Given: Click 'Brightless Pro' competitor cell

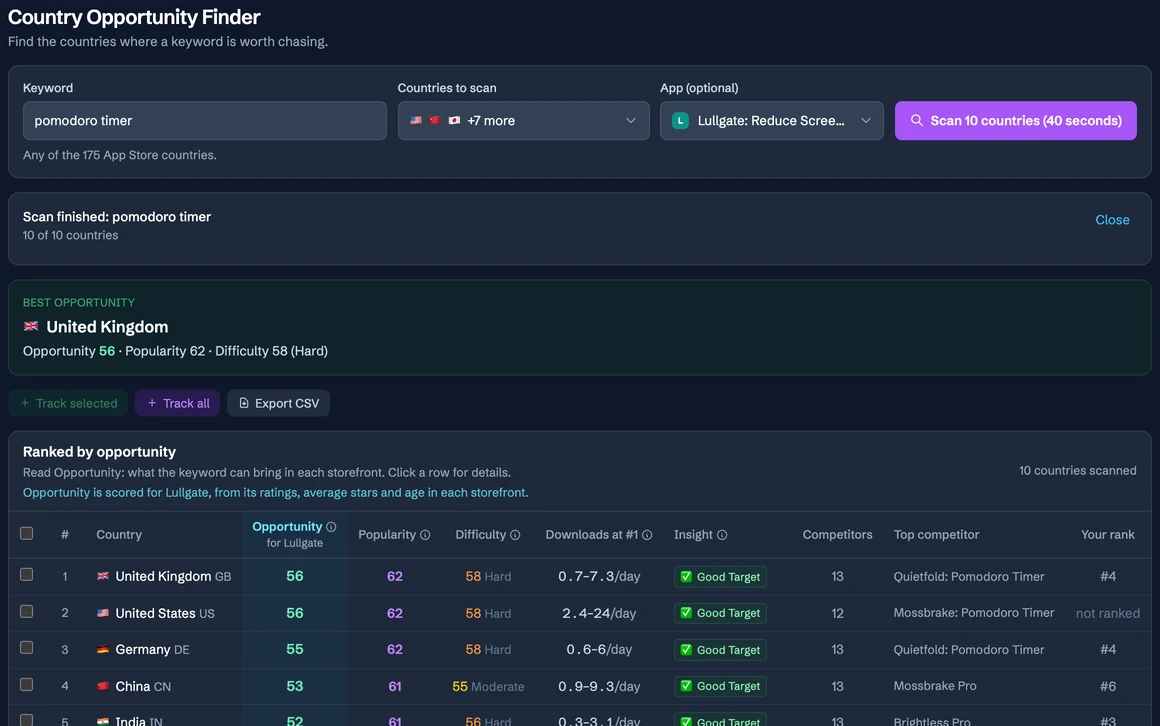Looking at the screenshot, I should 932,721.
